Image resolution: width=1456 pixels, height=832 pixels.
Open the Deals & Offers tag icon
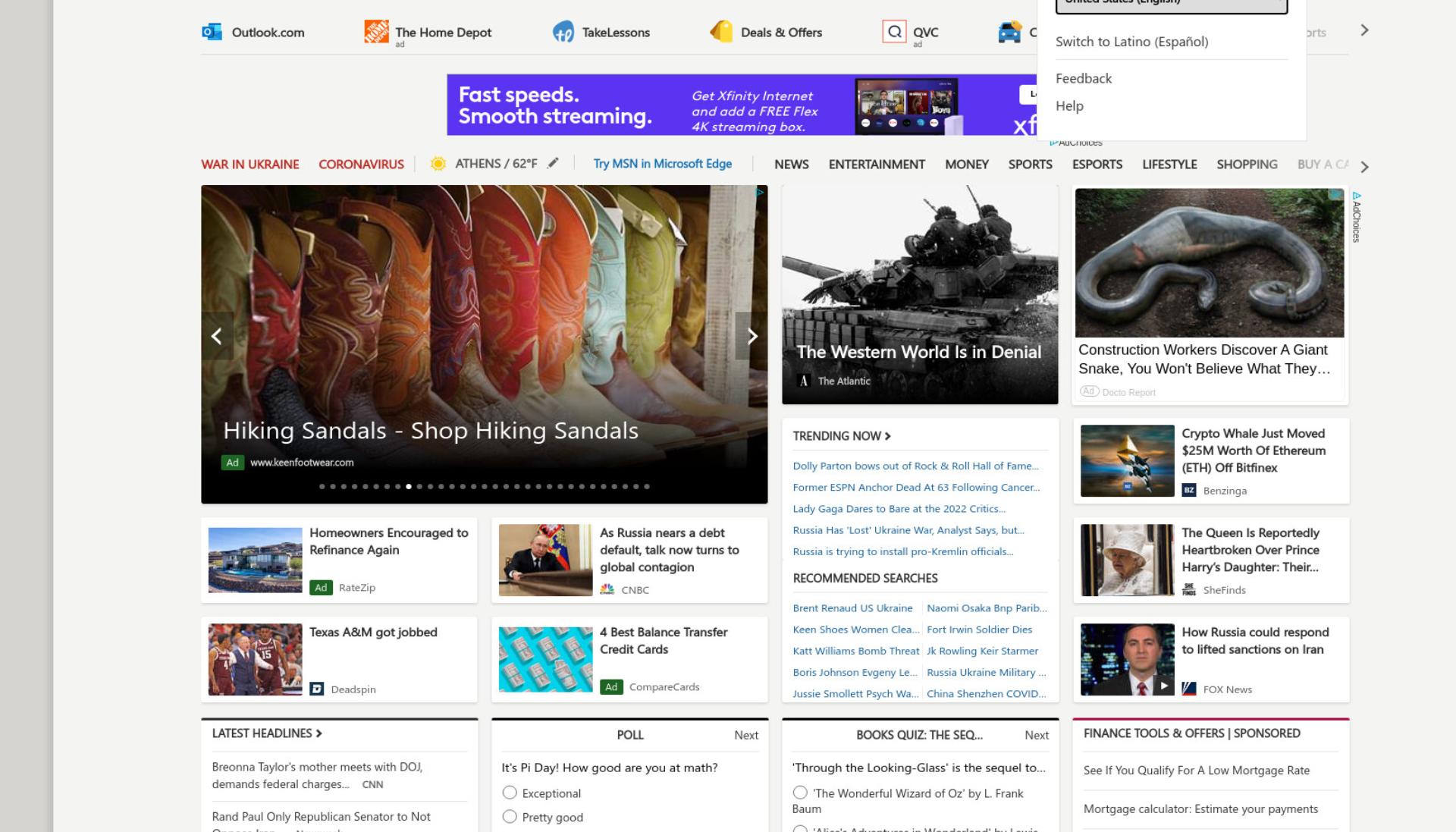pos(721,31)
